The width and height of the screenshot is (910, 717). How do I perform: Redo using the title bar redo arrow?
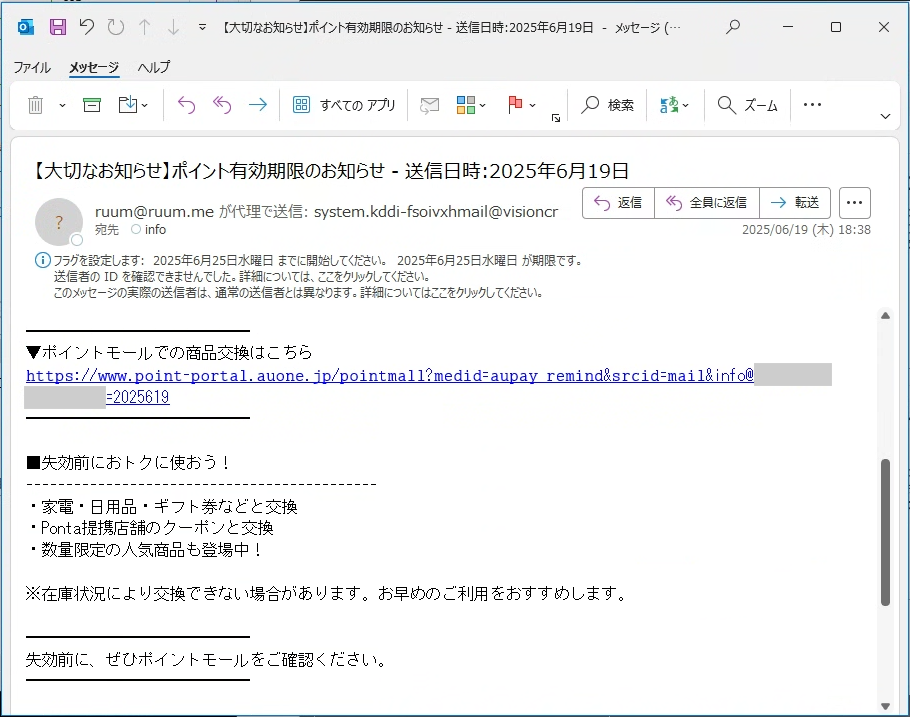coord(115,27)
